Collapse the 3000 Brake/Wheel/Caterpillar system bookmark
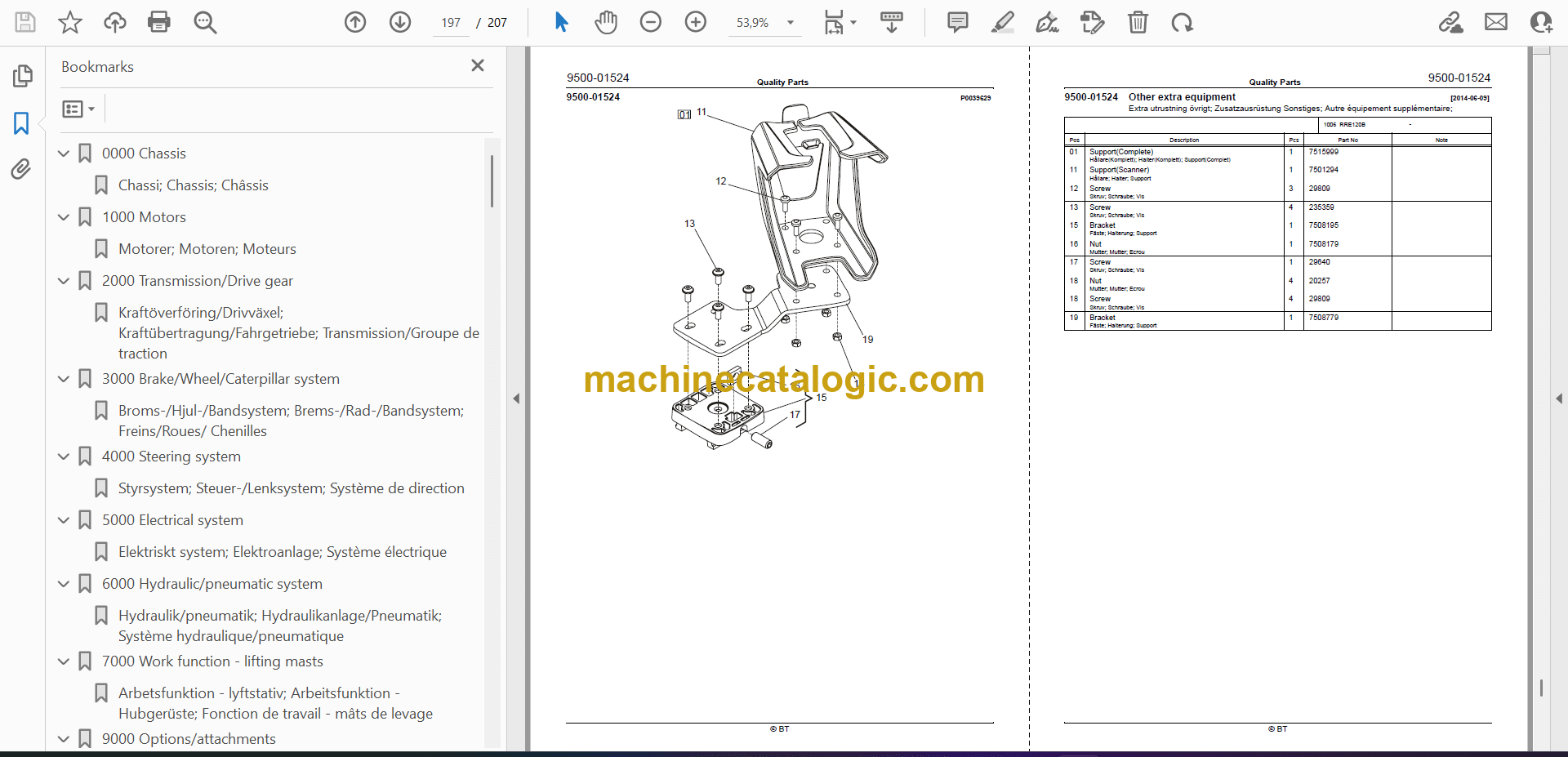 pos(64,379)
